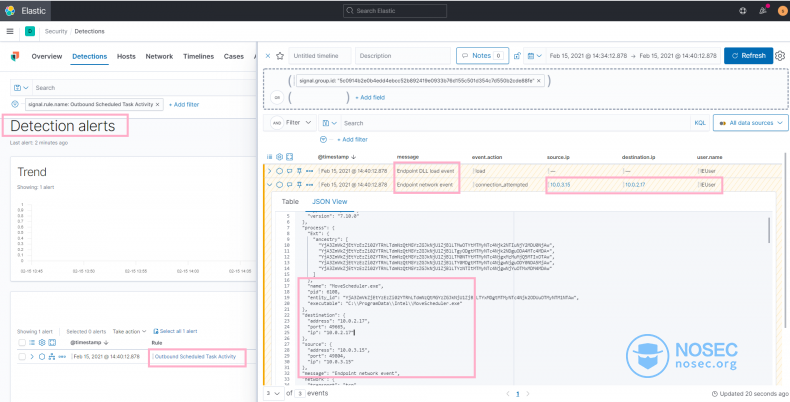Expand the Endpoint DLL load event row

point(269,171)
